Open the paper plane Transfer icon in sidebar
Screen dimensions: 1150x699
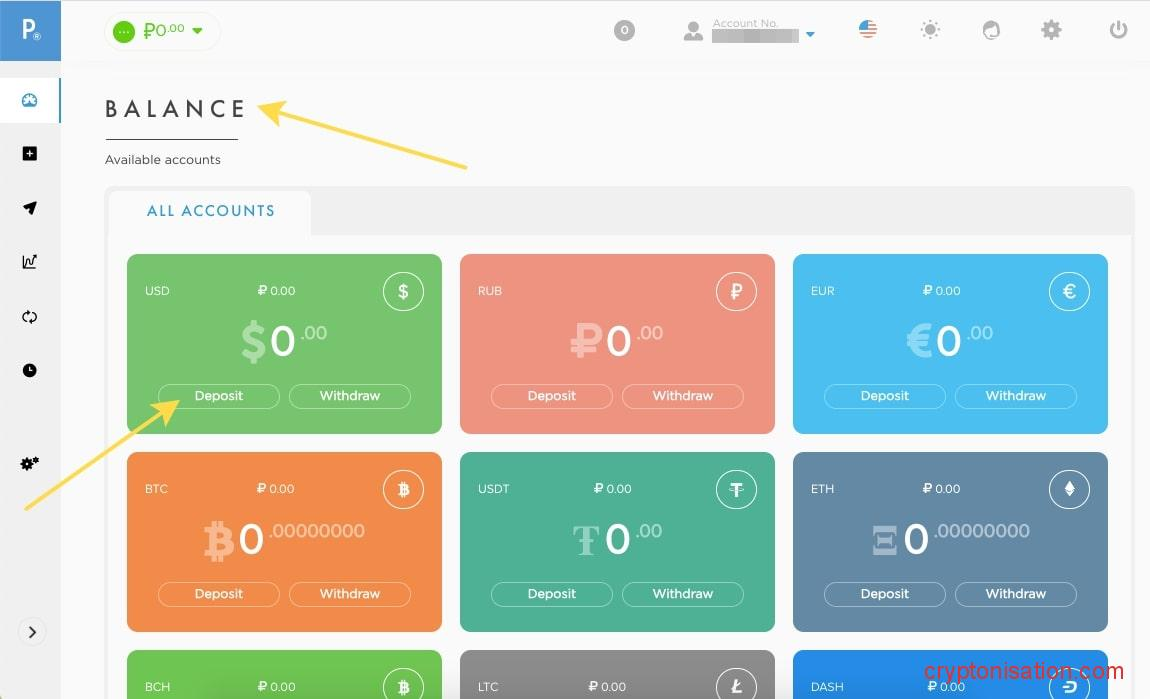coord(30,208)
